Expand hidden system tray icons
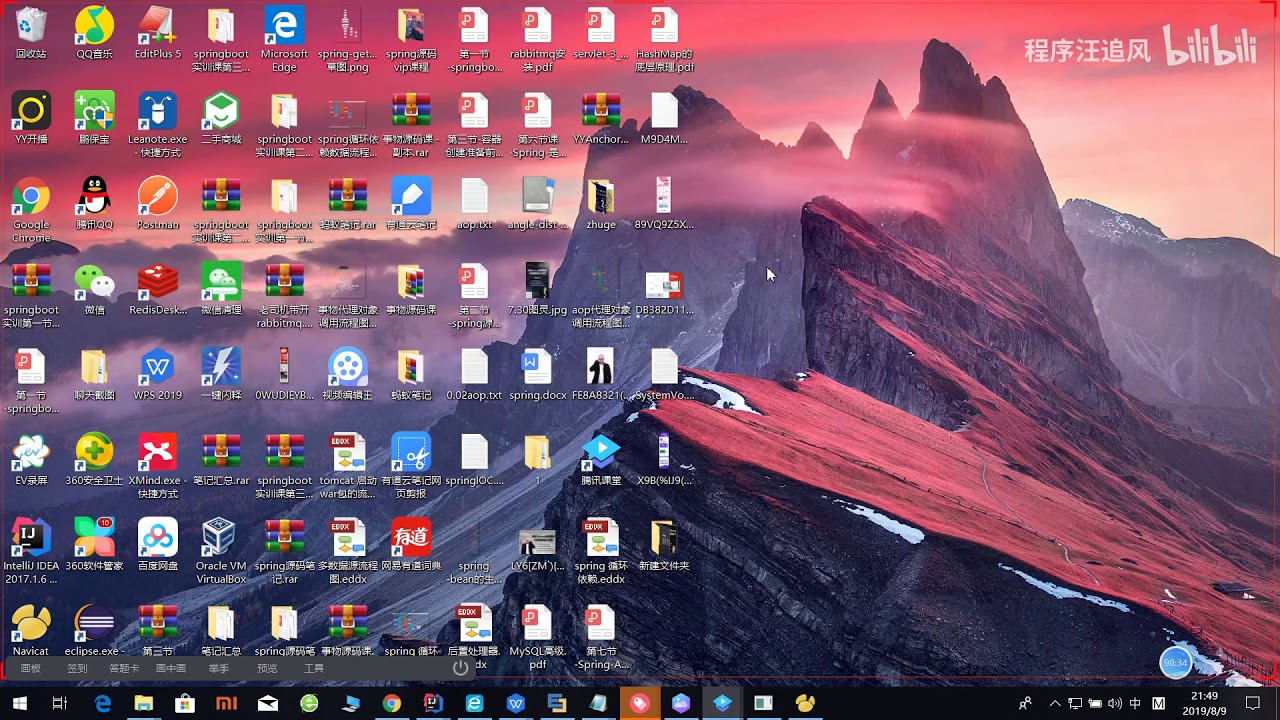The height and width of the screenshot is (720, 1280). pos(1054,704)
